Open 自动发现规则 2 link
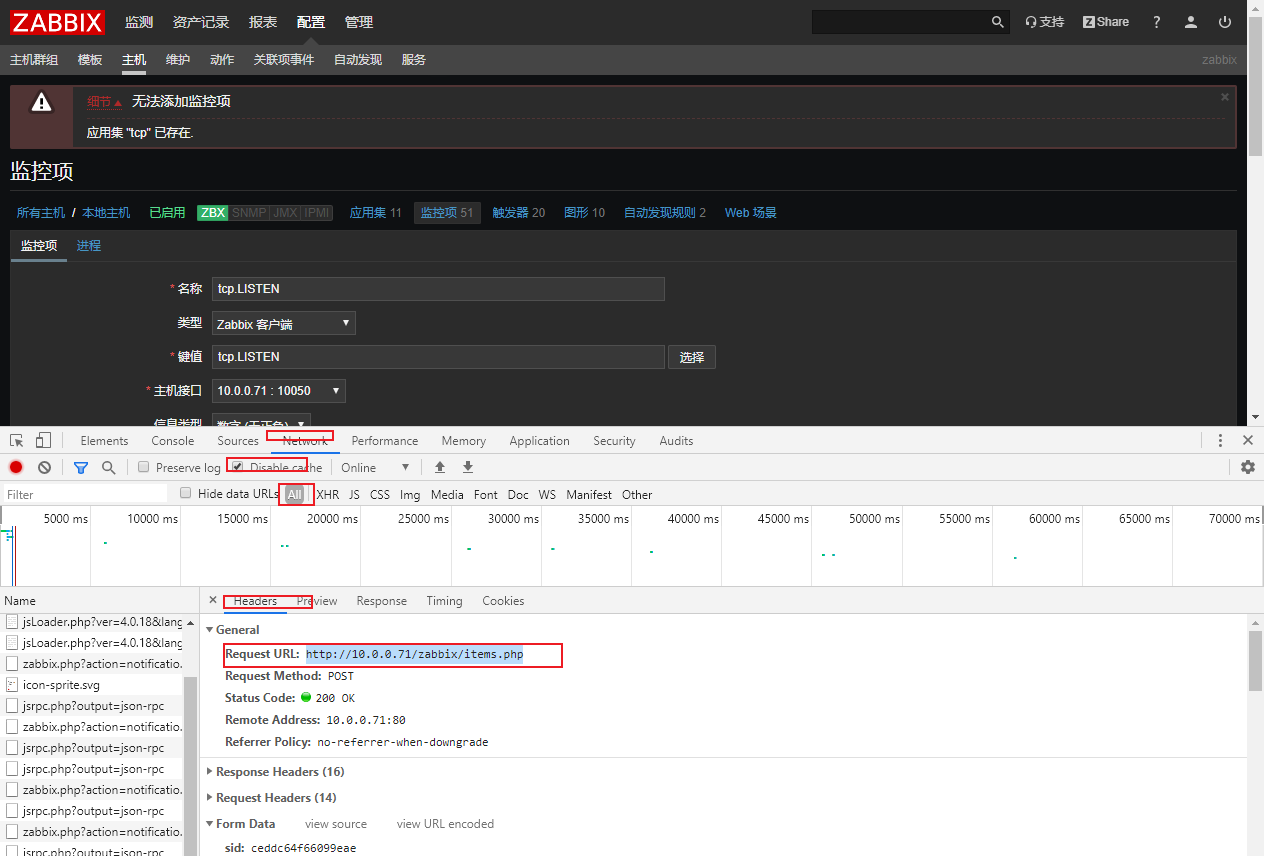1264x856 pixels. coord(665,213)
